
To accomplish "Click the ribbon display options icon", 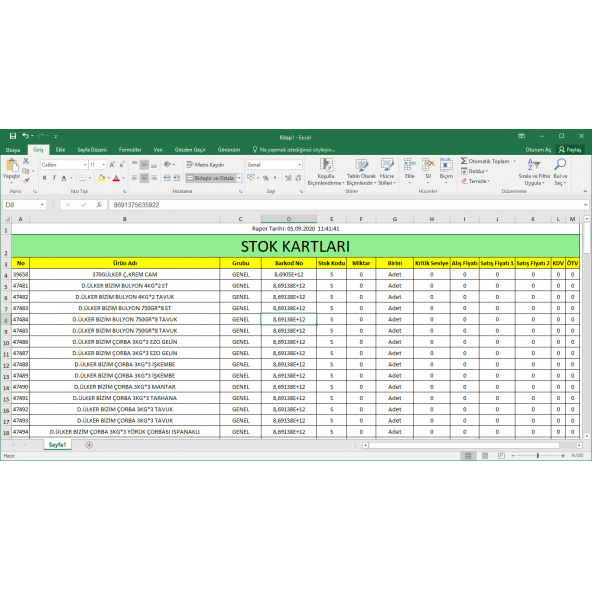I will [x=522, y=136].
